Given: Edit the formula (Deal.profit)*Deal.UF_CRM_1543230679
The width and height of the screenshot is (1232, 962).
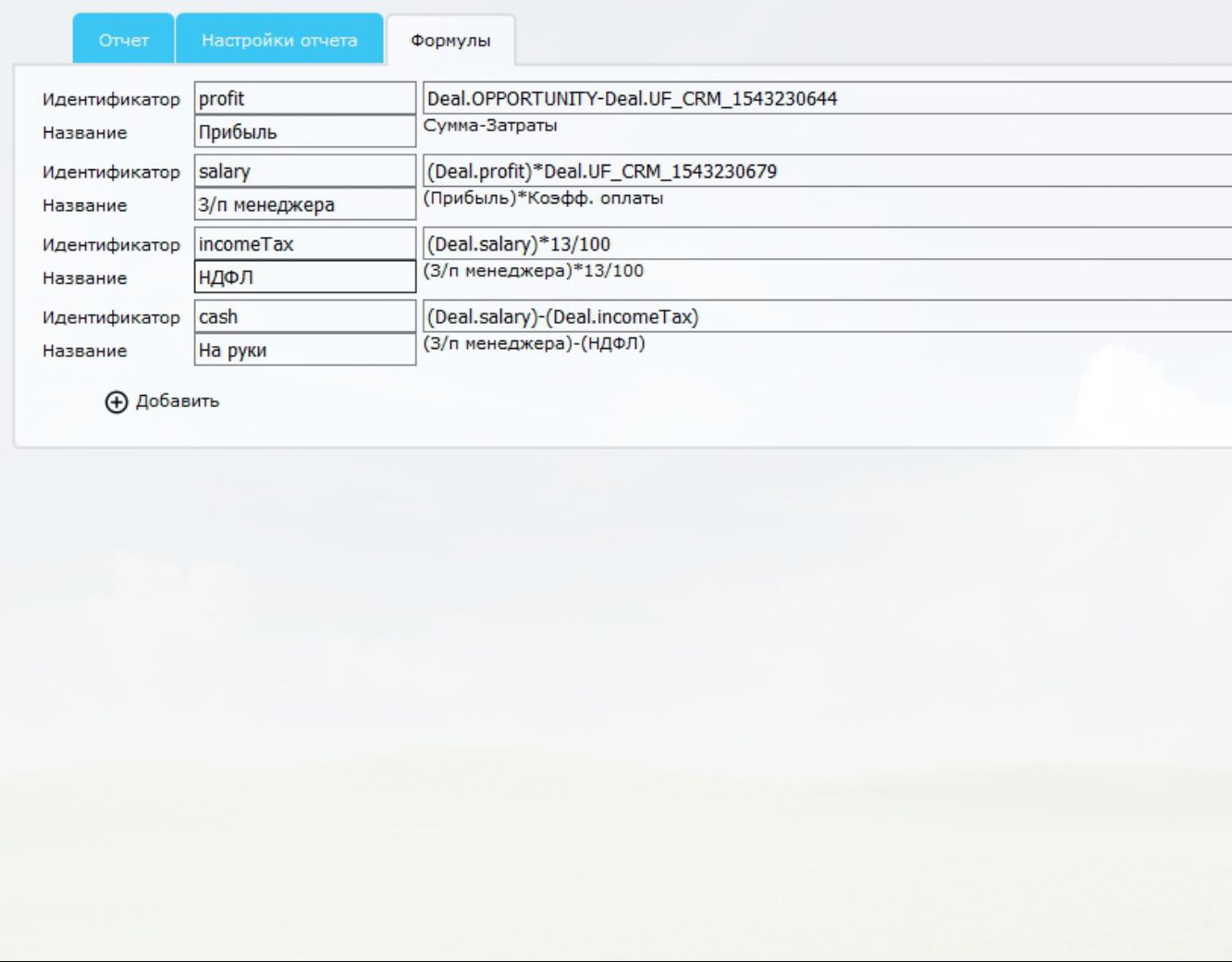Looking at the screenshot, I should pyautogui.click(x=827, y=171).
